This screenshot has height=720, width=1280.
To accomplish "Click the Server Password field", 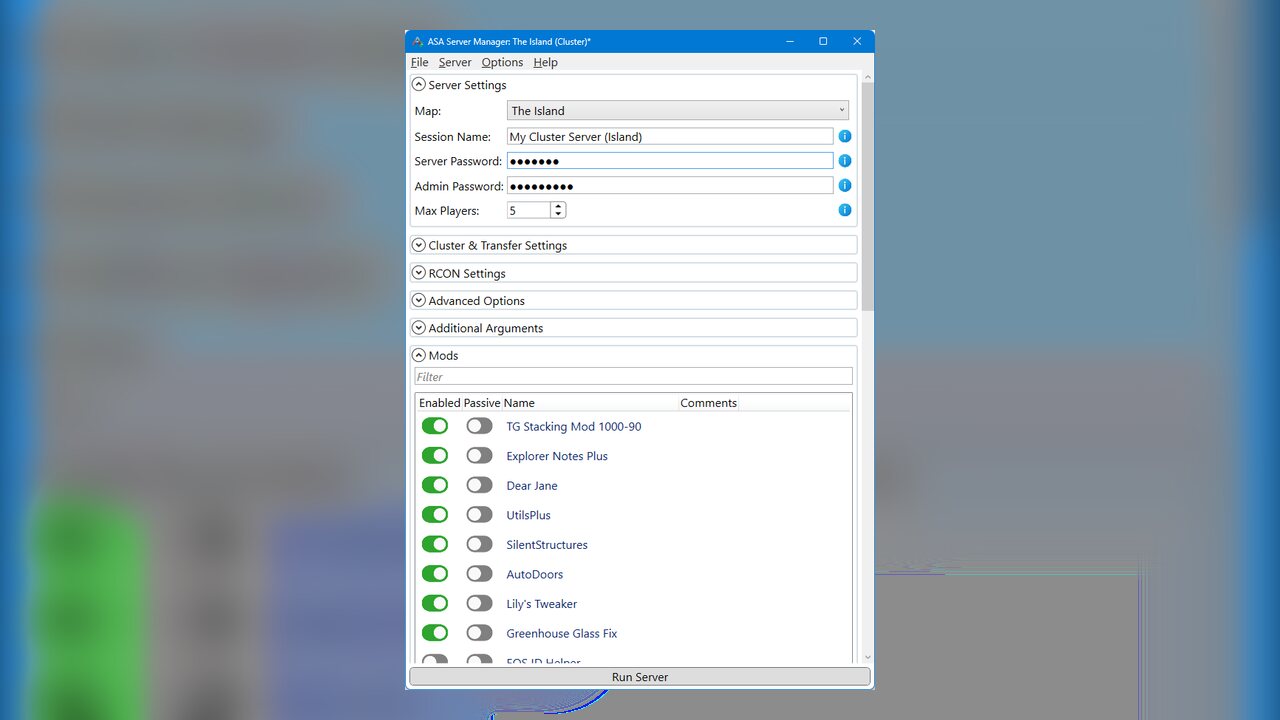I will coord(670,161).
